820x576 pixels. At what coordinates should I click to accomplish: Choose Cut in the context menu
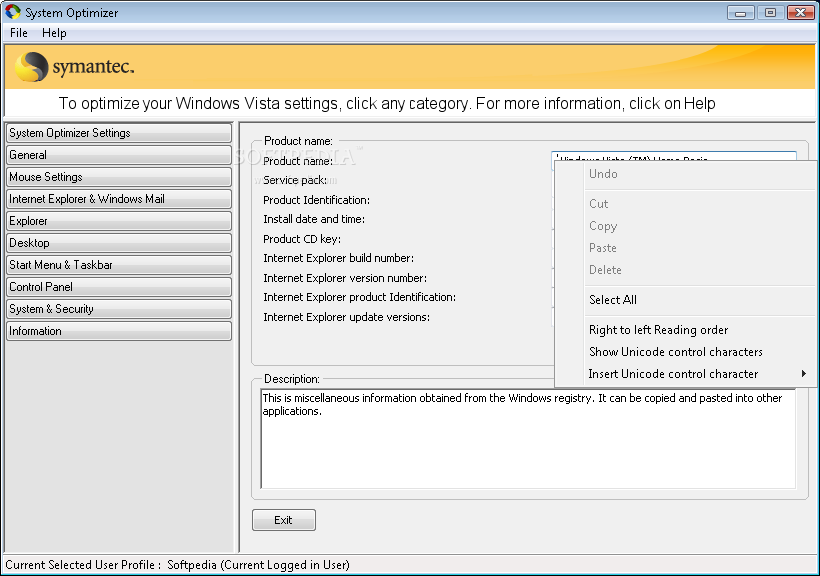point(685,204)
